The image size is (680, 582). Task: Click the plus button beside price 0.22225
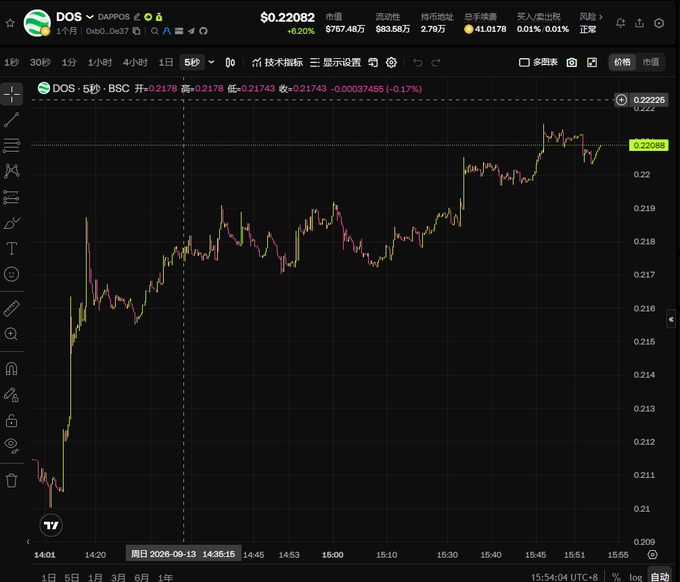(621, 100)
